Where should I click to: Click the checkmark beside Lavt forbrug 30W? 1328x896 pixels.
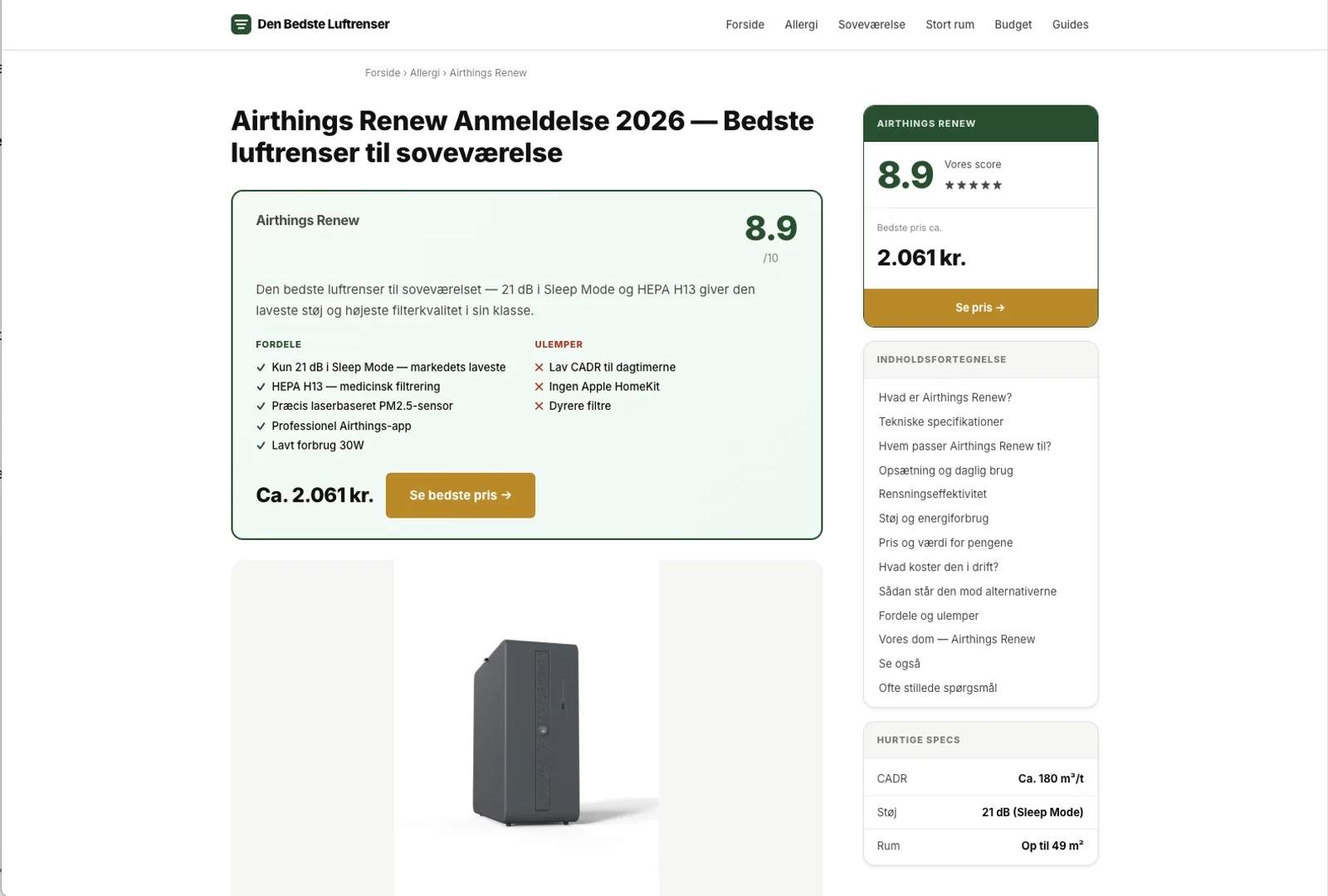point(261,446)
